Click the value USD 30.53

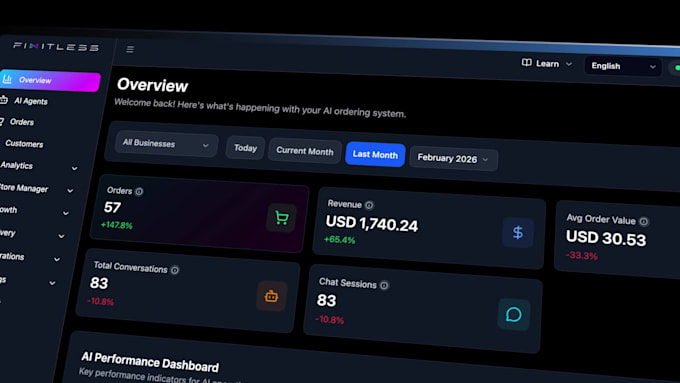pos(606,238)
